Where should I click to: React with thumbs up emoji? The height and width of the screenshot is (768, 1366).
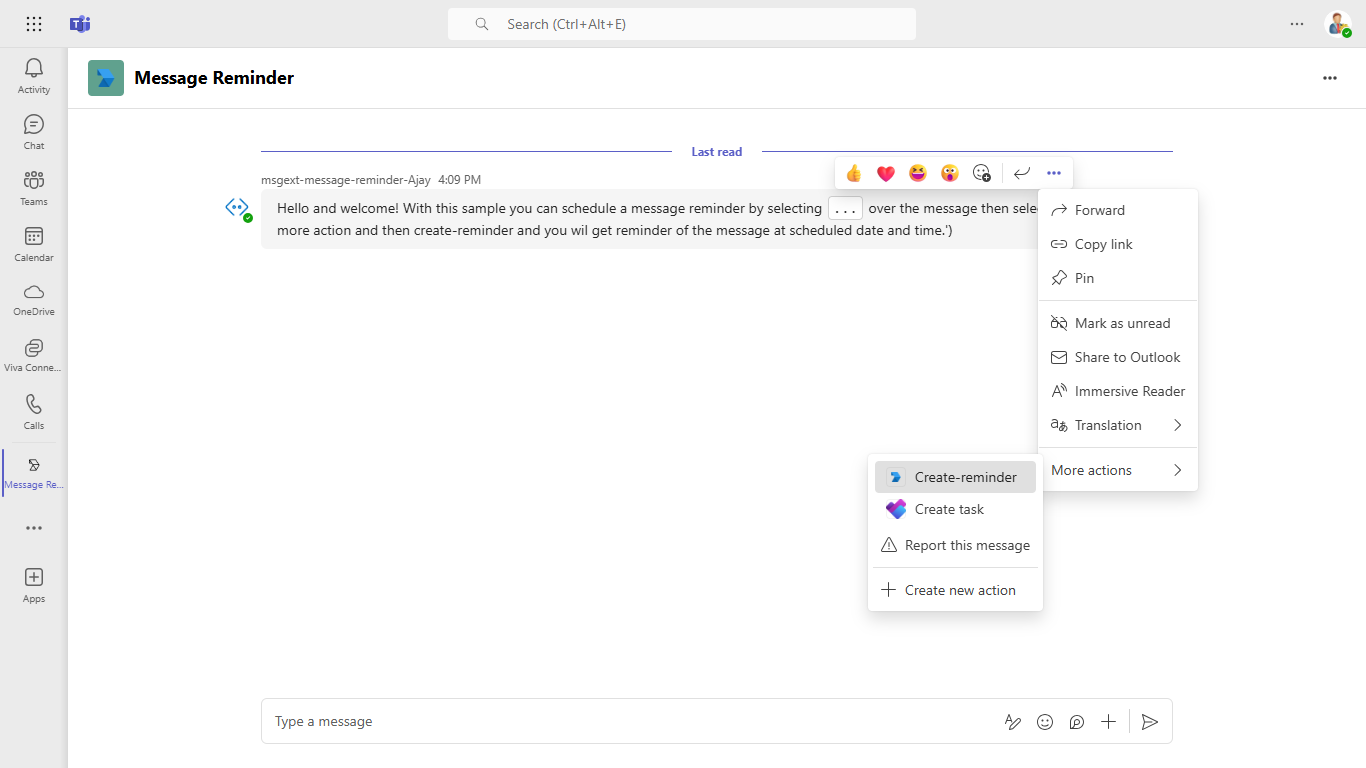click(853, 173)
